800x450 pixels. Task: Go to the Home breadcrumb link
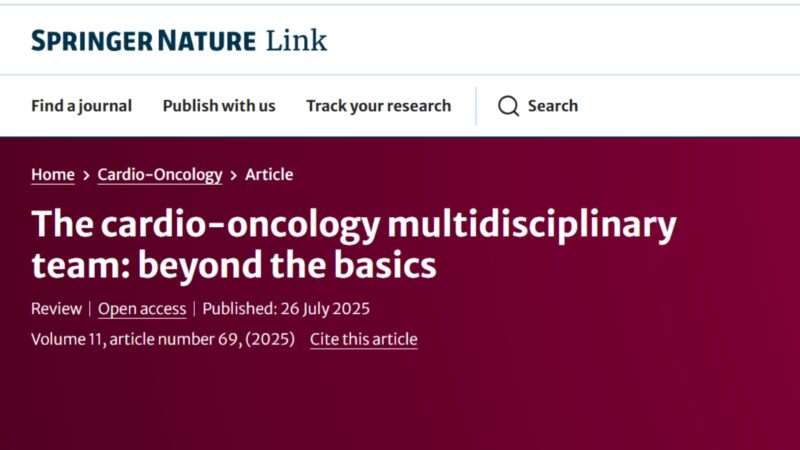53,175
